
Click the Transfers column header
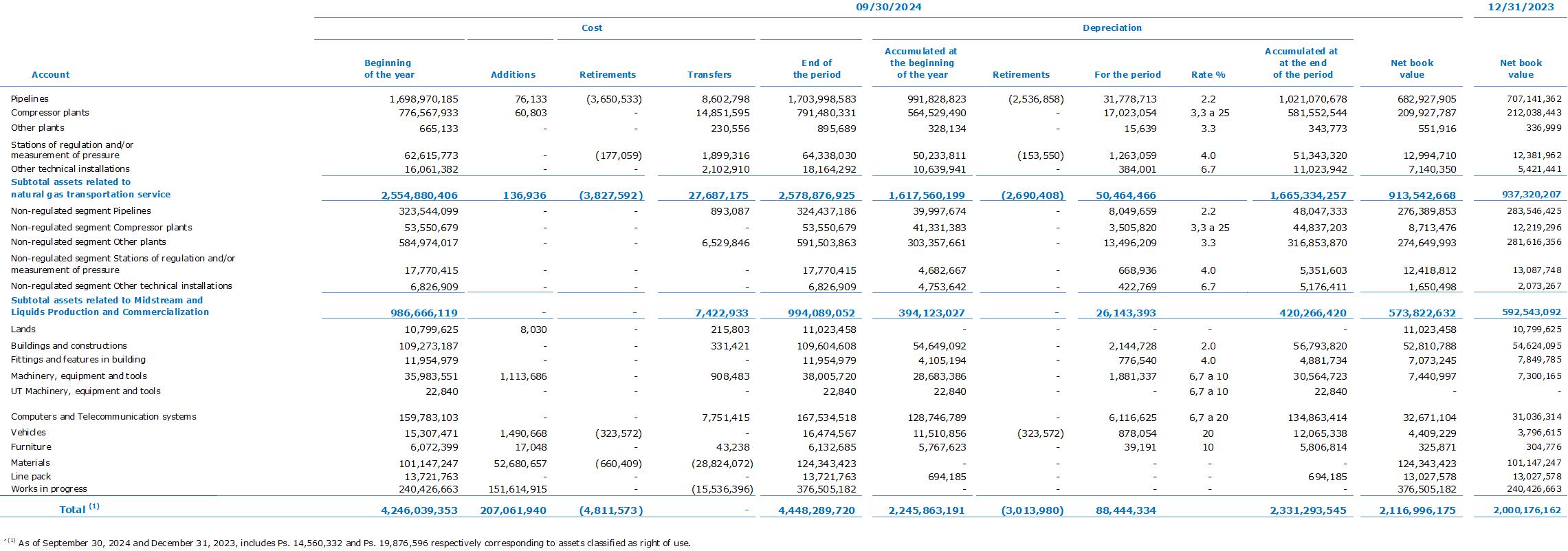click(709, 75)
